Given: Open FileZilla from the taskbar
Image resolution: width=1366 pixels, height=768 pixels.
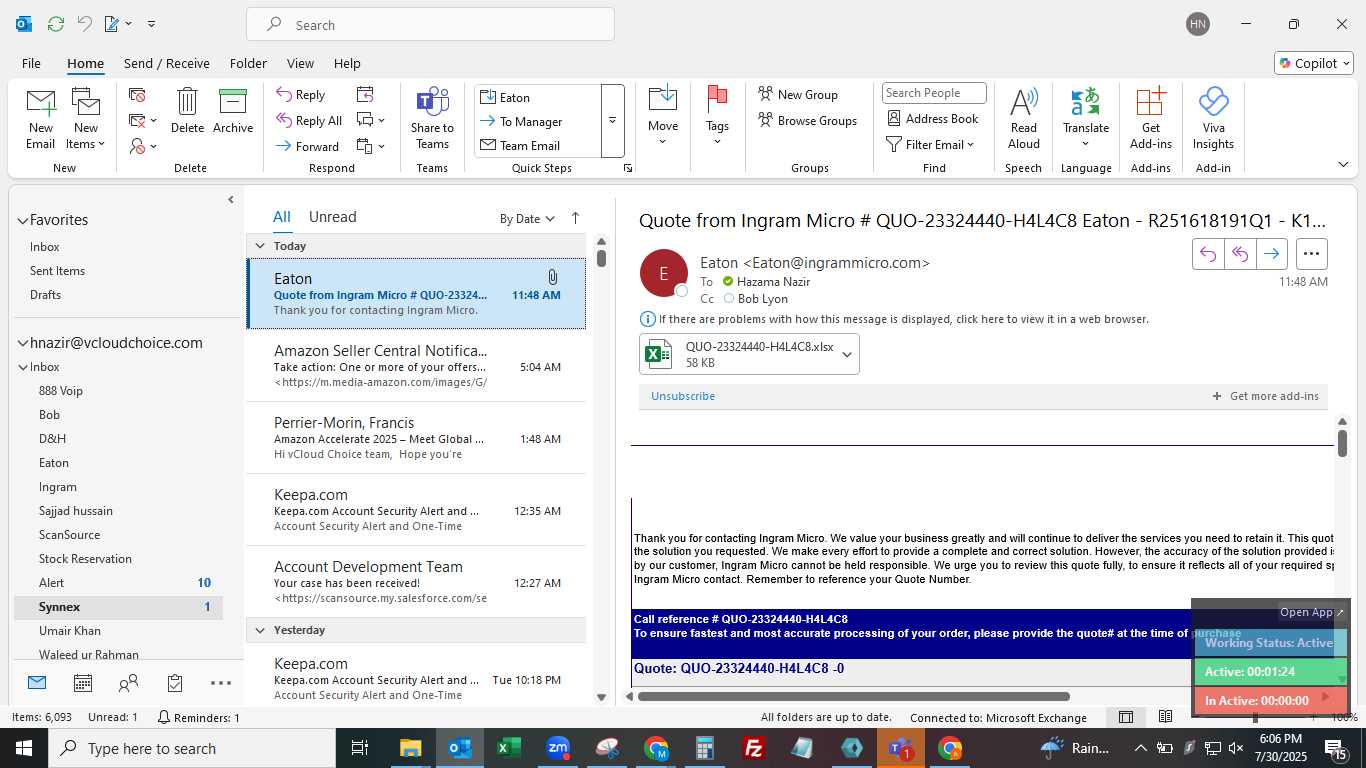Looking at the screenshot, I should [754, 748].
